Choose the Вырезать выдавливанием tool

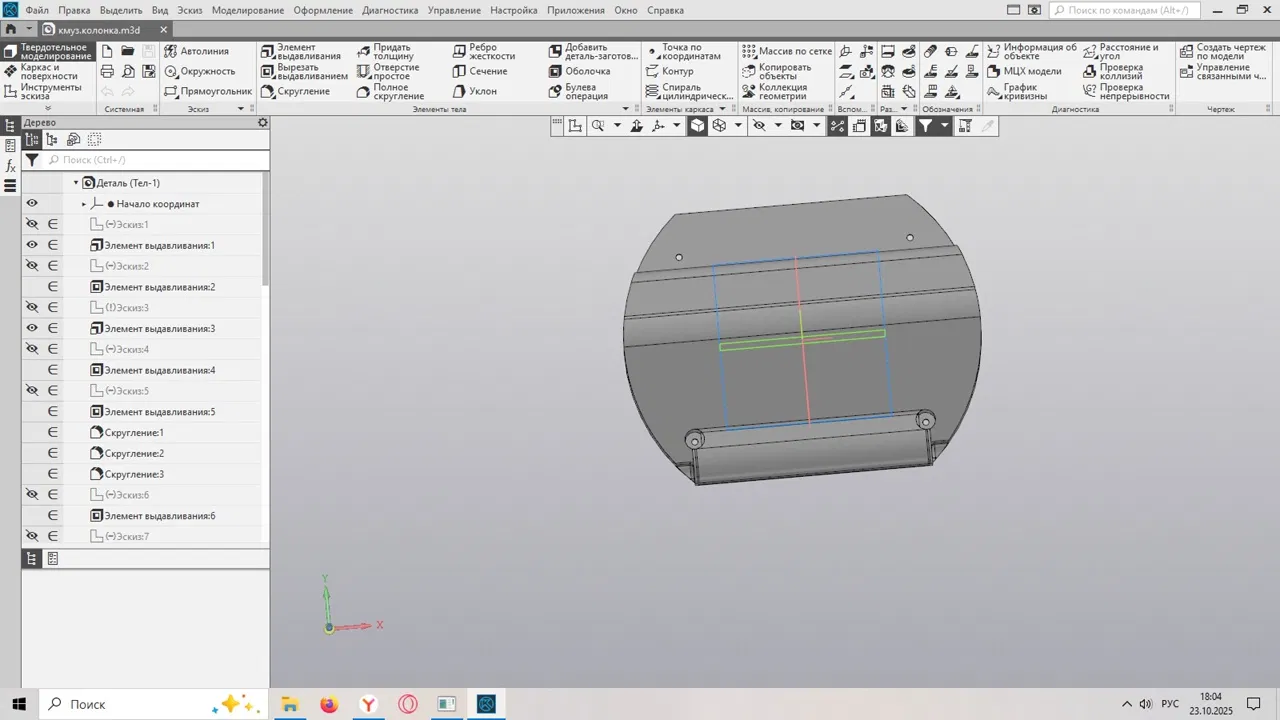[304, 72]
